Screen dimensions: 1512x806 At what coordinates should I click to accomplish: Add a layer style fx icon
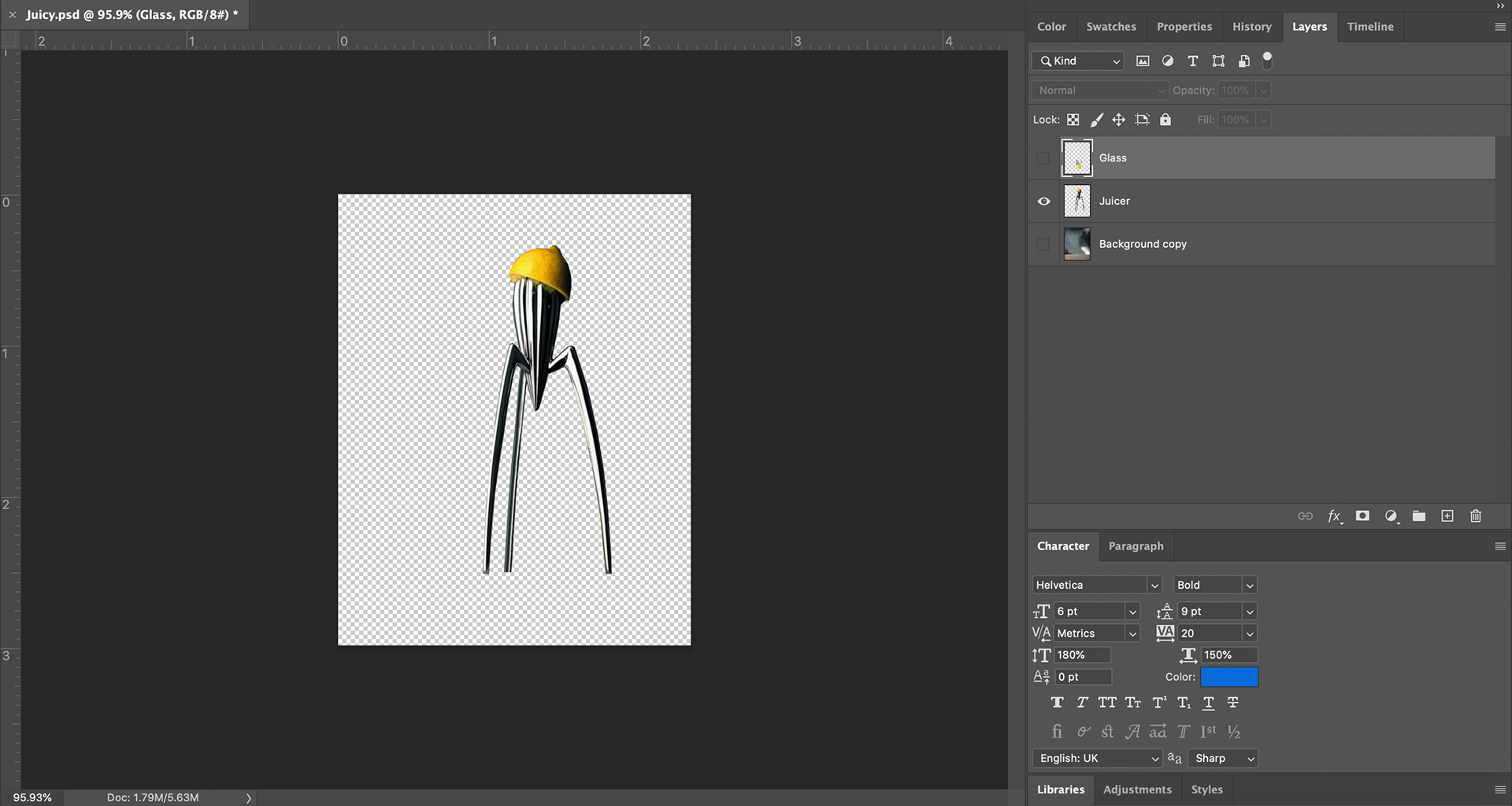1335,516
